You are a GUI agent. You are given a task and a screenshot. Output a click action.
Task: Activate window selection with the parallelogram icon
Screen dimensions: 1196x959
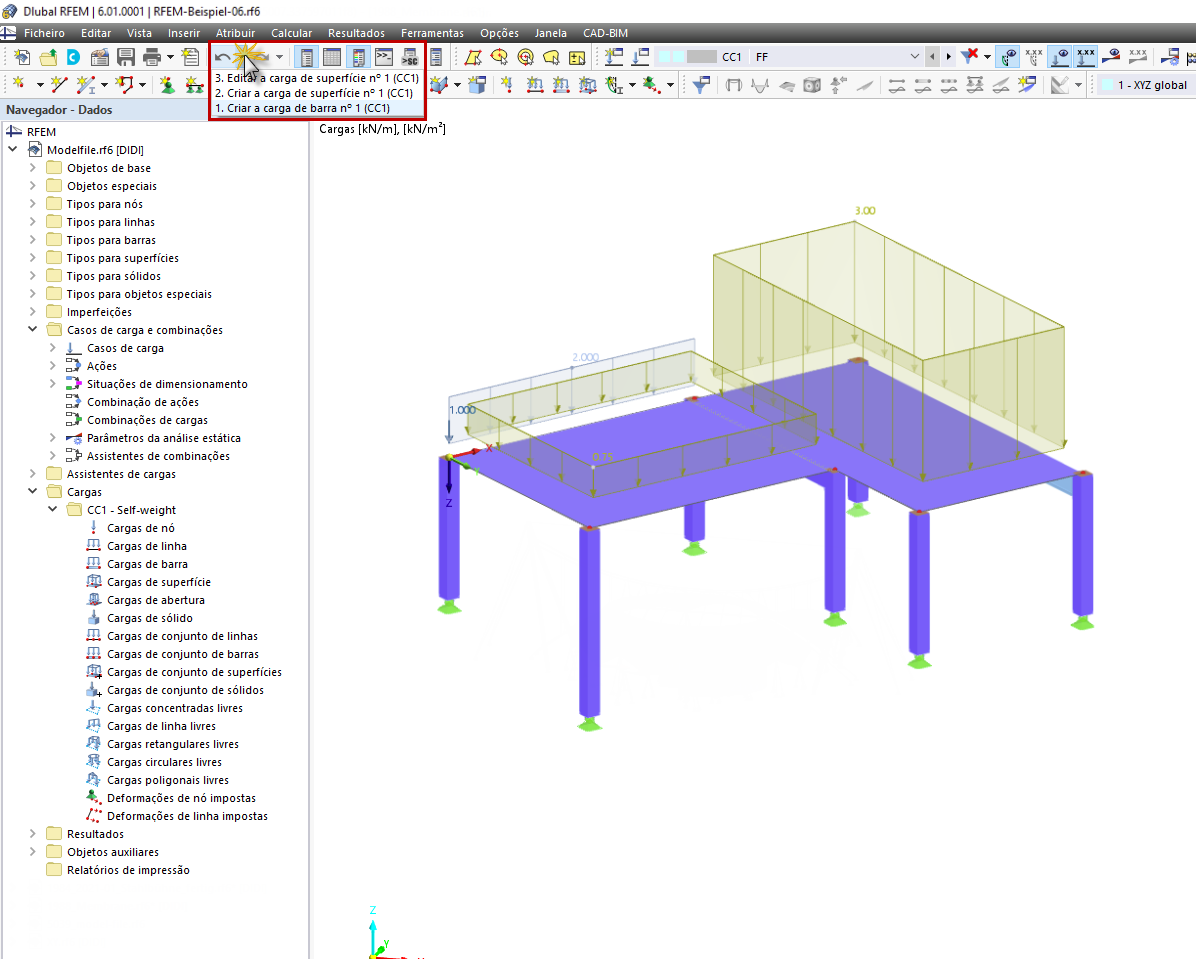point(473,57)
